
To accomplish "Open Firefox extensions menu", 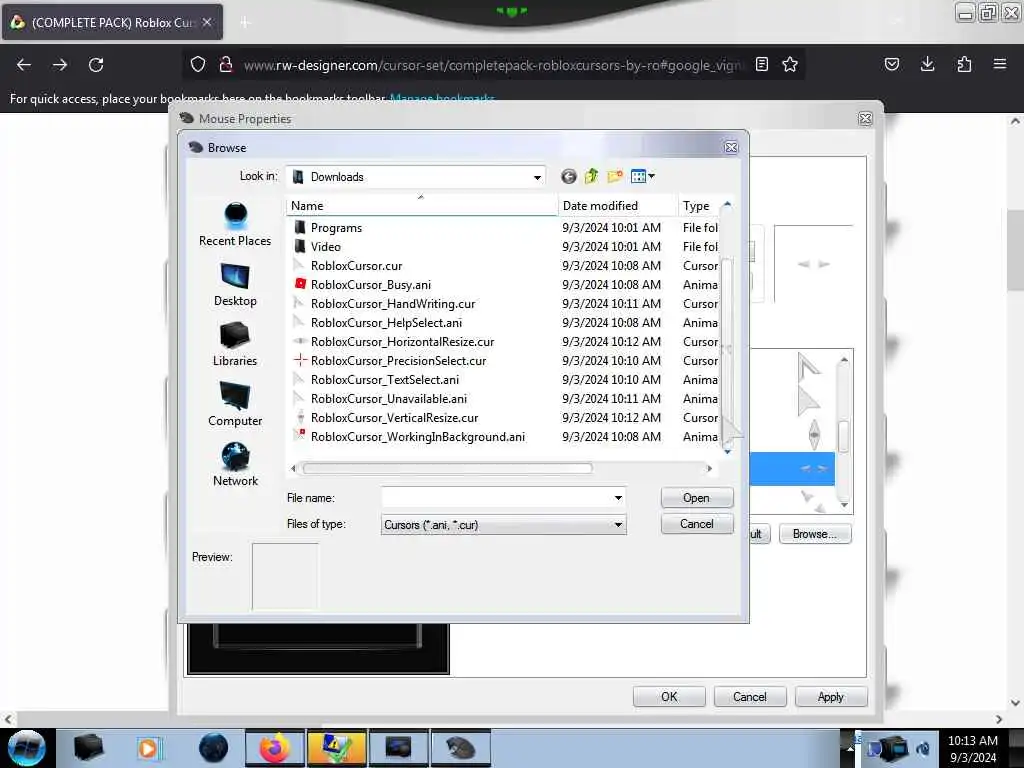I will click(x=964, y=64).
